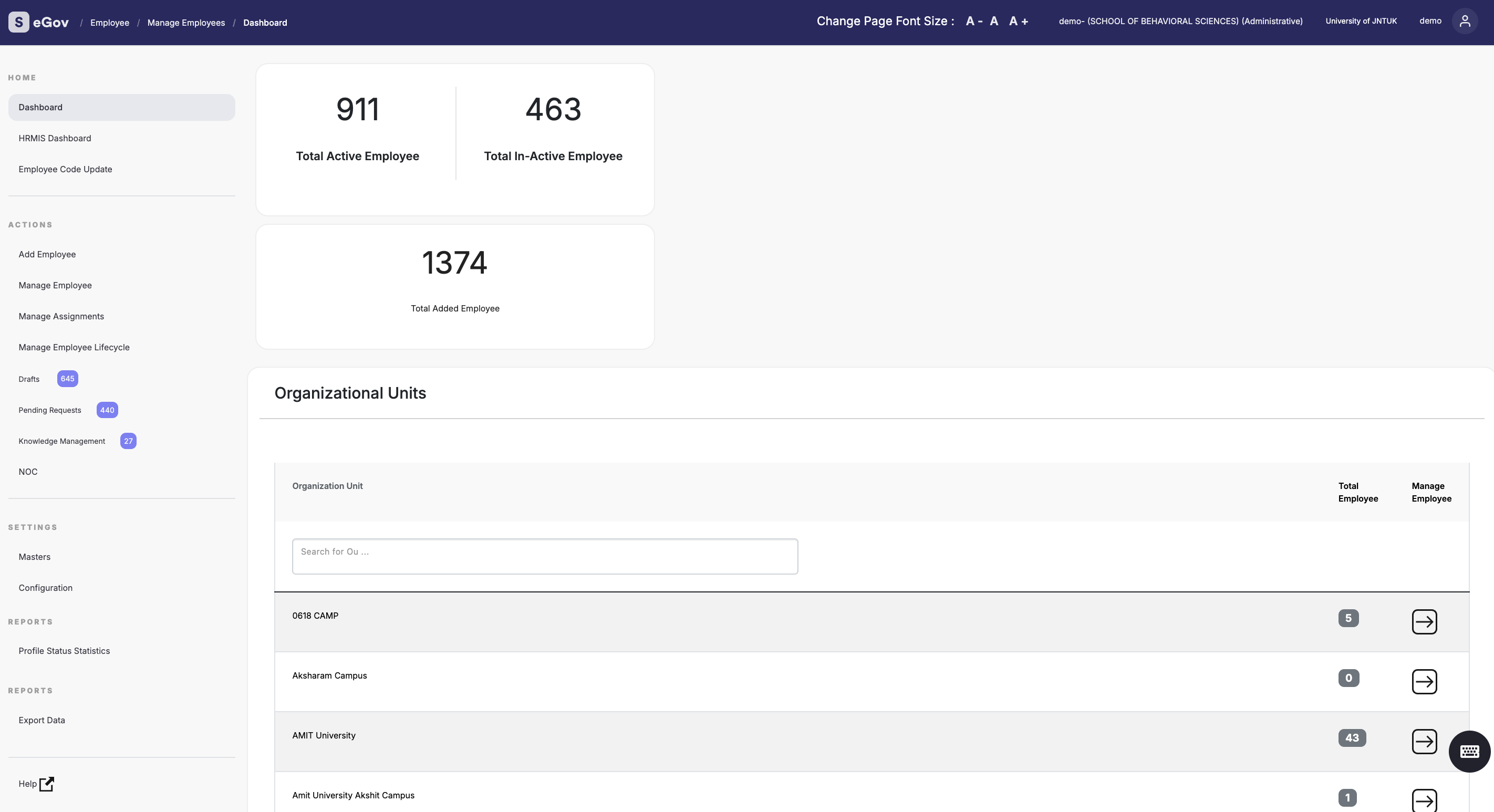The height and width of the screenshot is (812, 1494).
Task: Go to Employee breadcrumb
Action: tap(110, 23)
